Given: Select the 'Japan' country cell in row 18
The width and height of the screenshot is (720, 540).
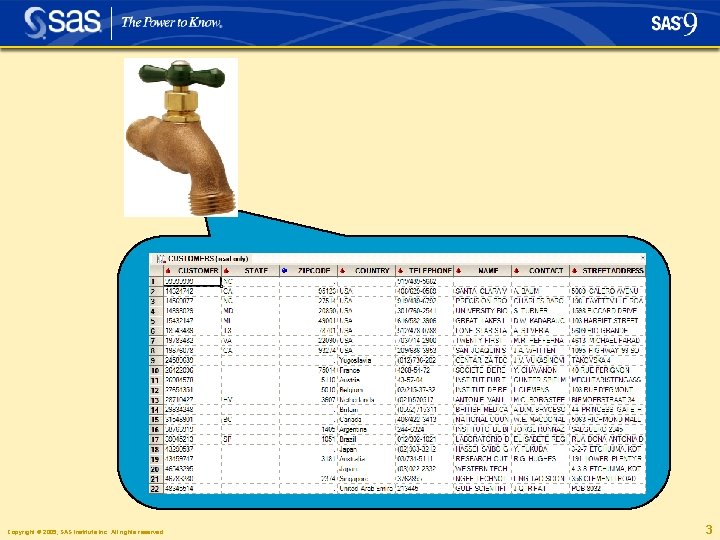Looking at the screenshot, I should point(366,450).
